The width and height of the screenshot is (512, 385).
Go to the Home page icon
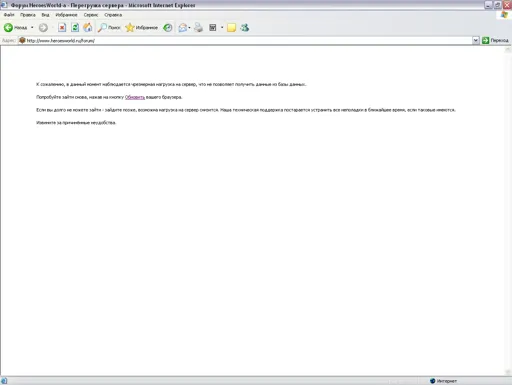(88, 28)
